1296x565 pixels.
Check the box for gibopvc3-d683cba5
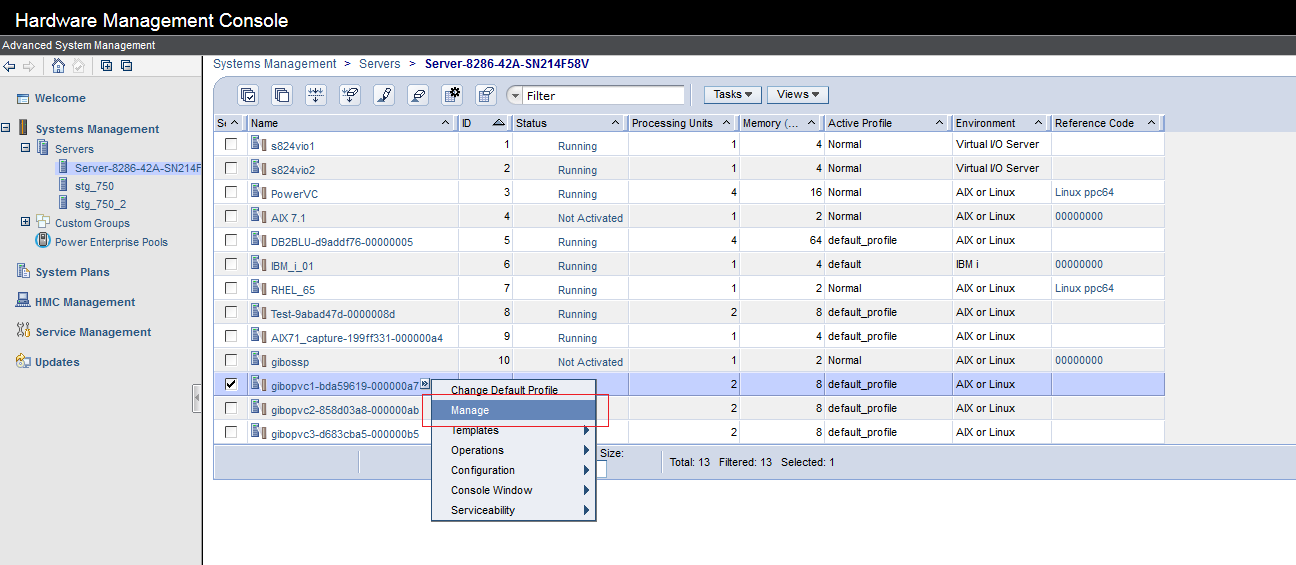231,432
